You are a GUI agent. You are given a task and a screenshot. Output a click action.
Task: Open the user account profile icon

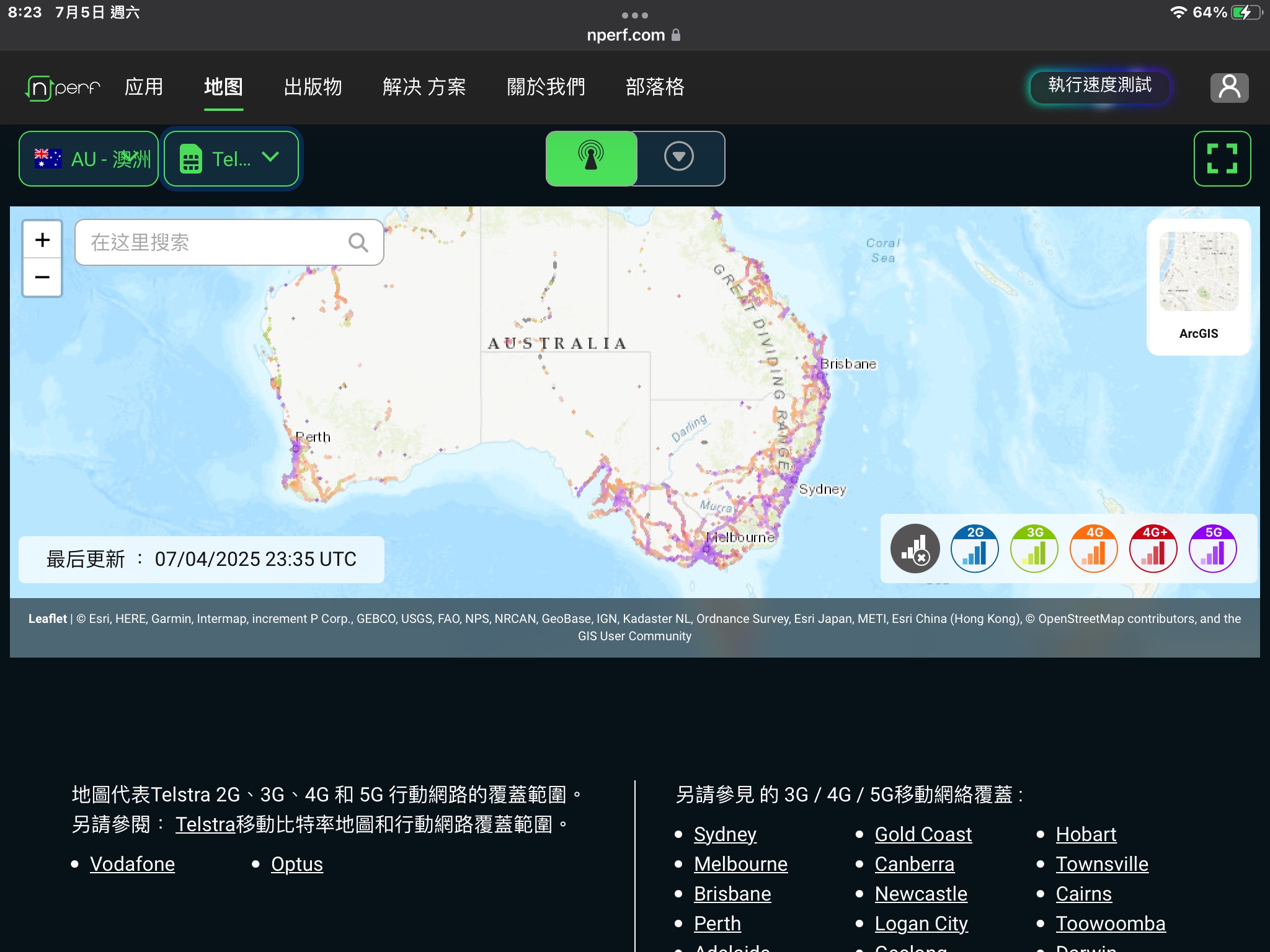(x=1229, y=87)
